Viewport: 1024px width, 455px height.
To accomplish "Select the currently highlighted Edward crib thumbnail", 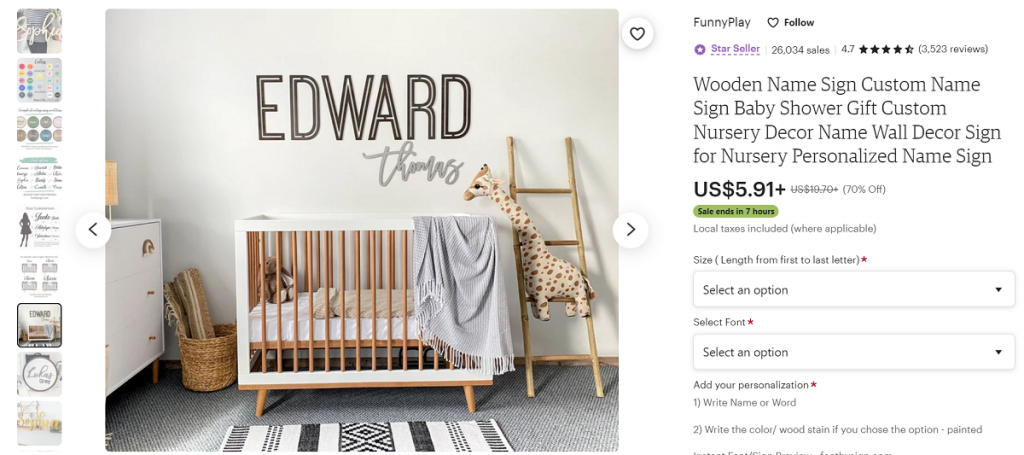I will tap(40, 325).
